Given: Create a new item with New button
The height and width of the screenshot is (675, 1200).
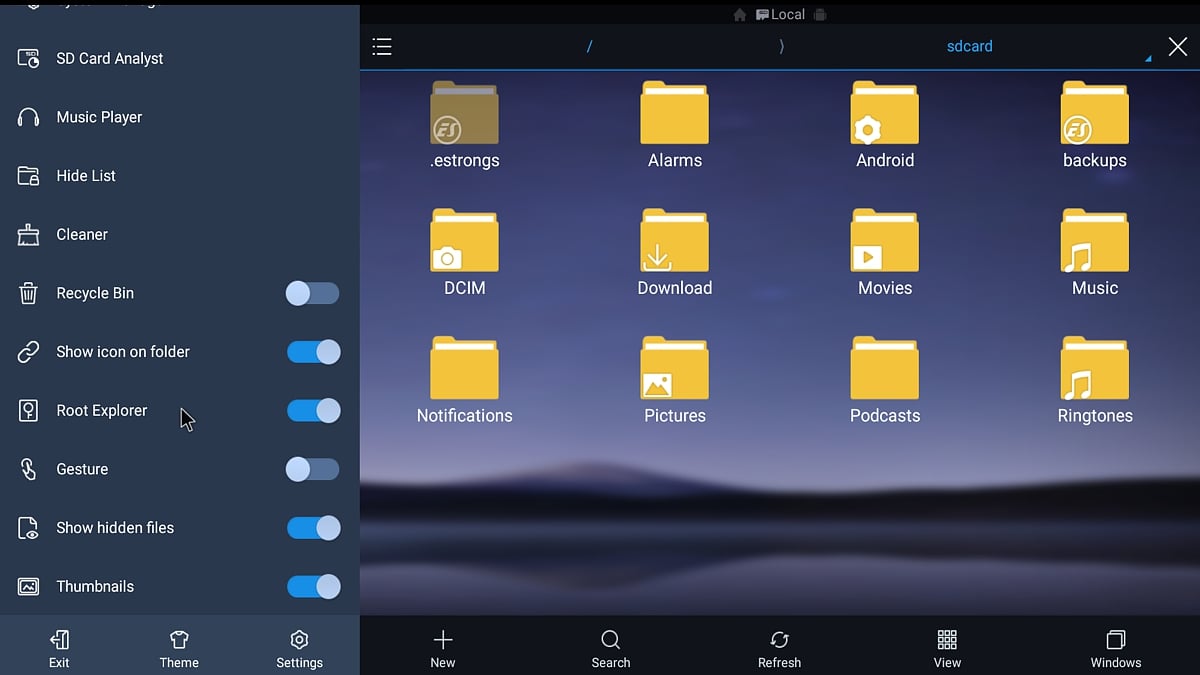Looking at the screenshot, I should point(442,648).
